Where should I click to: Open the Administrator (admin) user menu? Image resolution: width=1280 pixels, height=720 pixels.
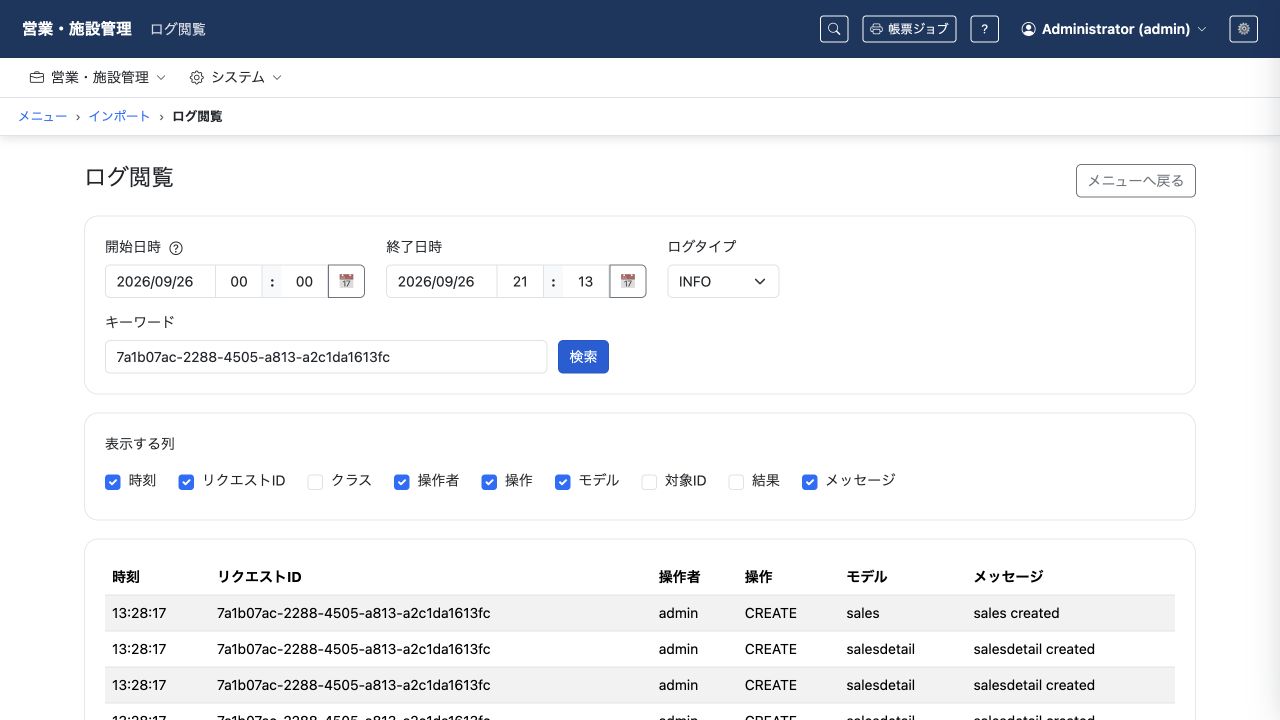pyautogui.click(x=1114, y=29)
